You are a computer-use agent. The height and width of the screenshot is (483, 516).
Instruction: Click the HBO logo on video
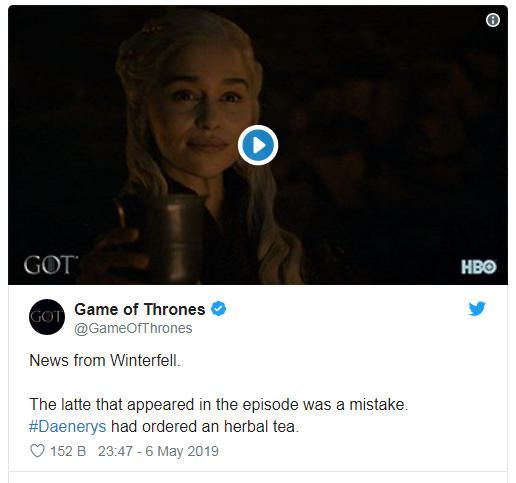click(x=479, y=267)
